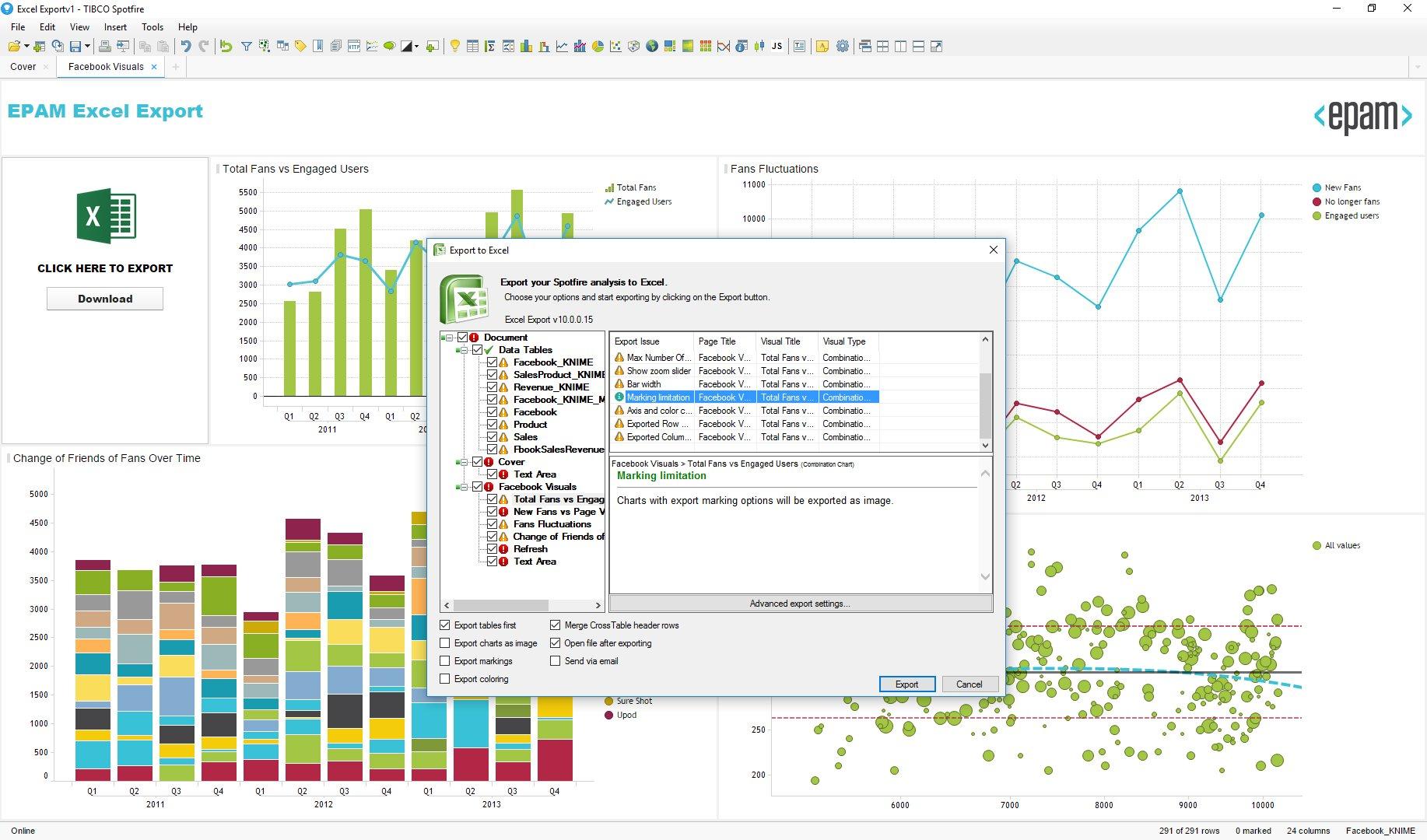
Task: Collapse the Data Tables tree node
Action: [x=464, y=350]
